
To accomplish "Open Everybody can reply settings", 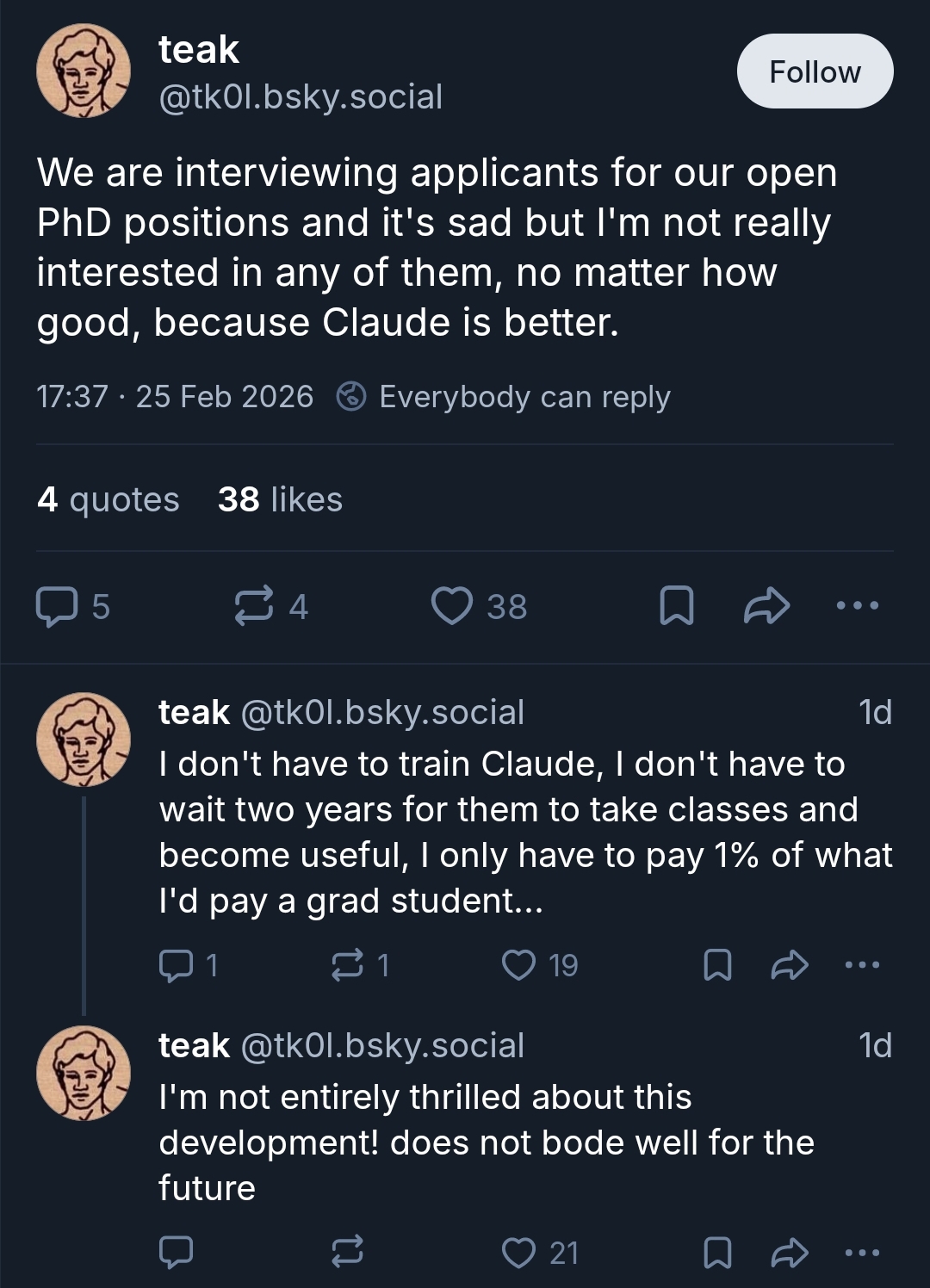I will coord(504,397).
